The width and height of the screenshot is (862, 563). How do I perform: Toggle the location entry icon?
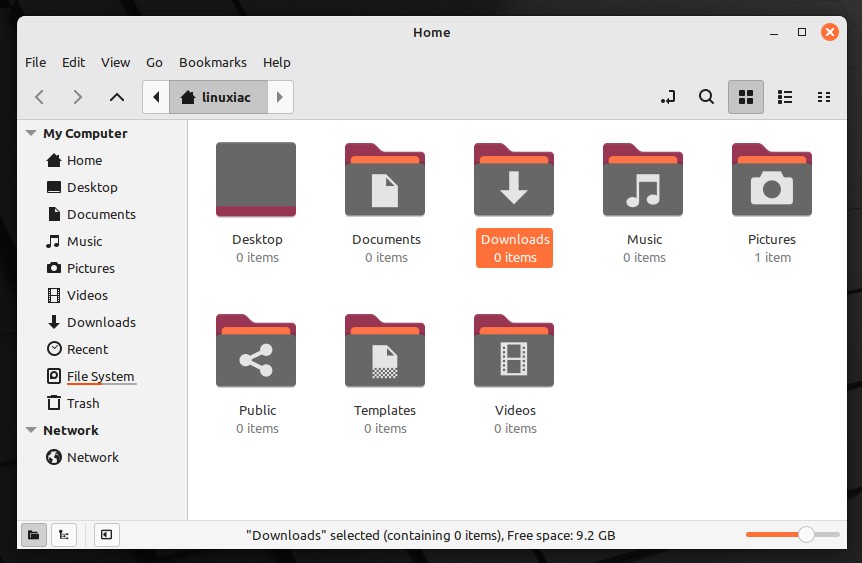668,97
